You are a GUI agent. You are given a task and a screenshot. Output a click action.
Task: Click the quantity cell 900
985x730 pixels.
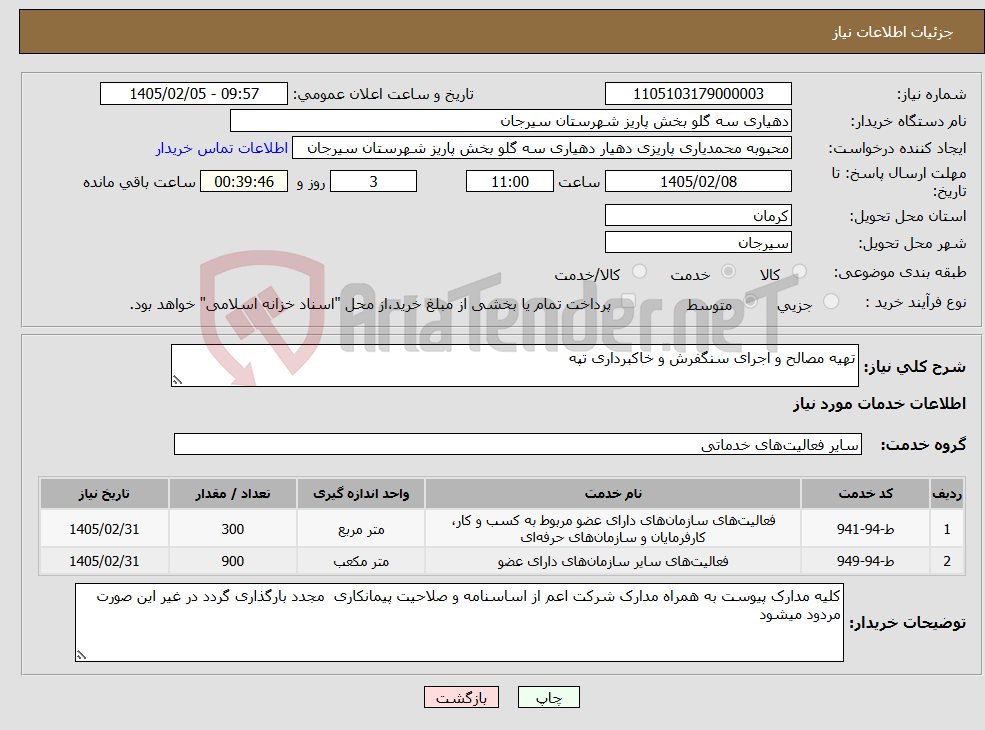[232, 561]
